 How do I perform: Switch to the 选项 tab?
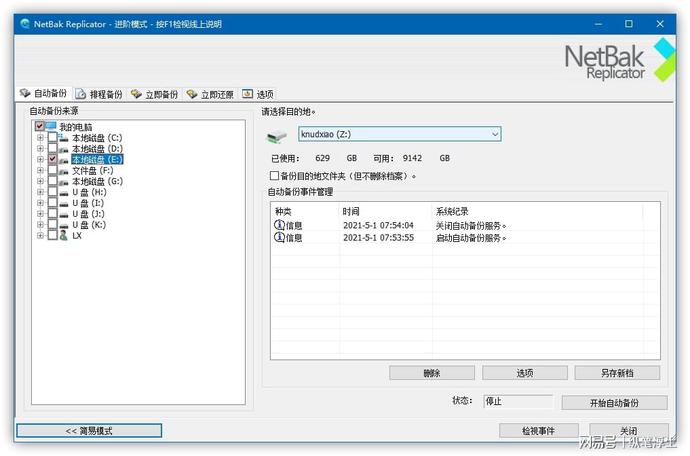tap(258, 94)
